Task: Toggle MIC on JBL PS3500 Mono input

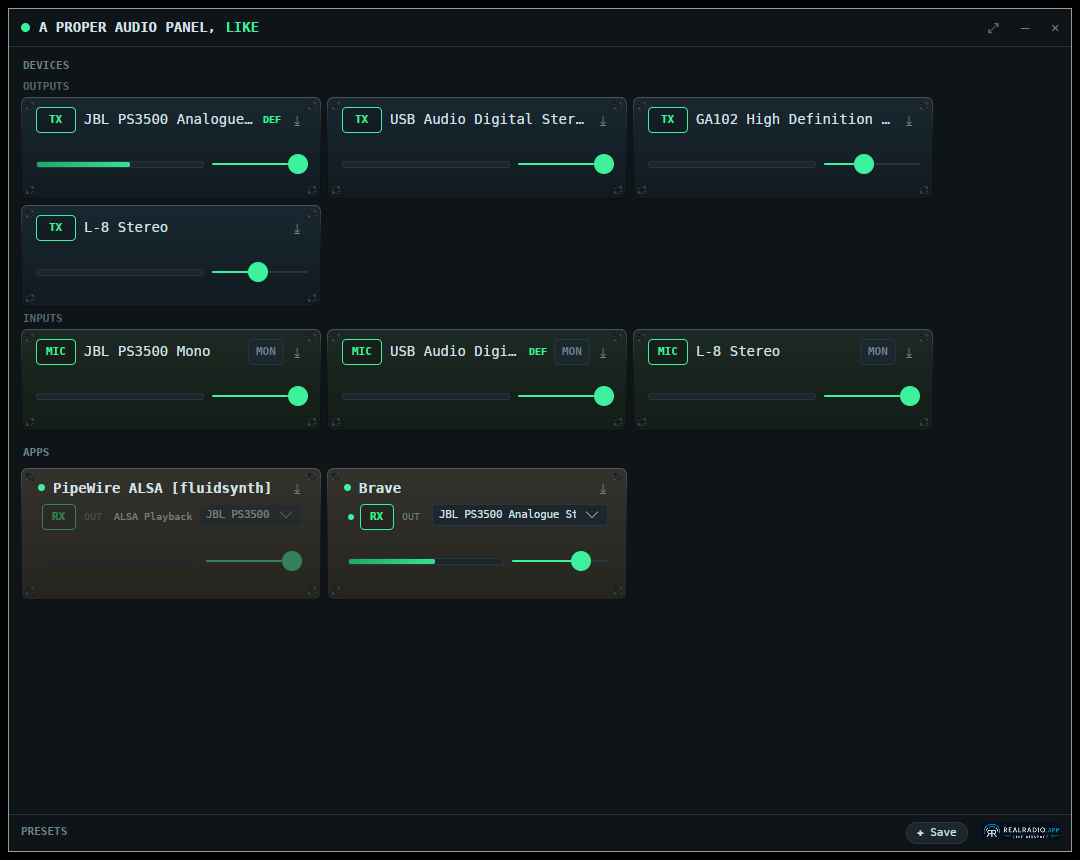Action: click(56, 352)
